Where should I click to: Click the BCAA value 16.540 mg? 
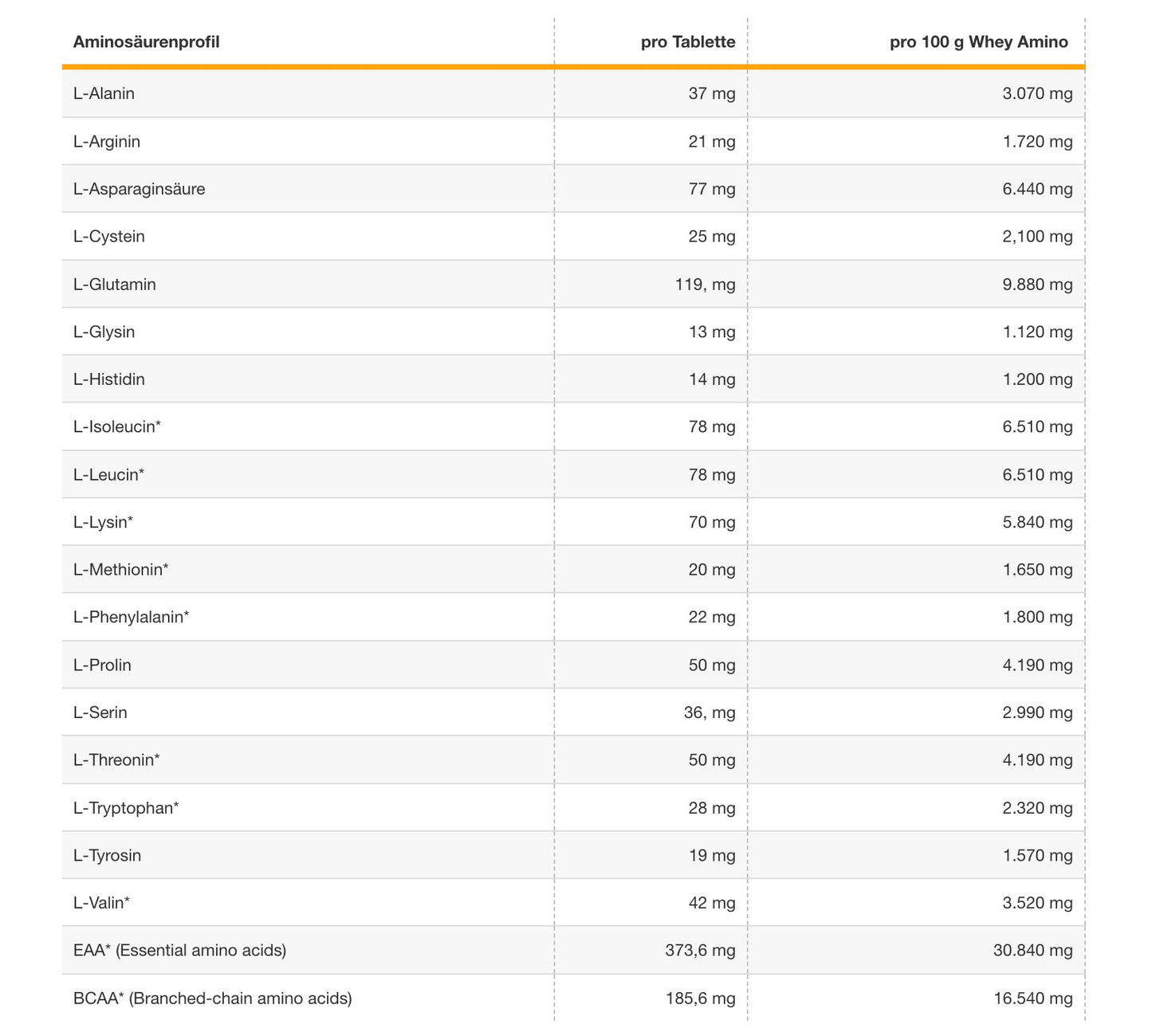(x=1032, y=999)
